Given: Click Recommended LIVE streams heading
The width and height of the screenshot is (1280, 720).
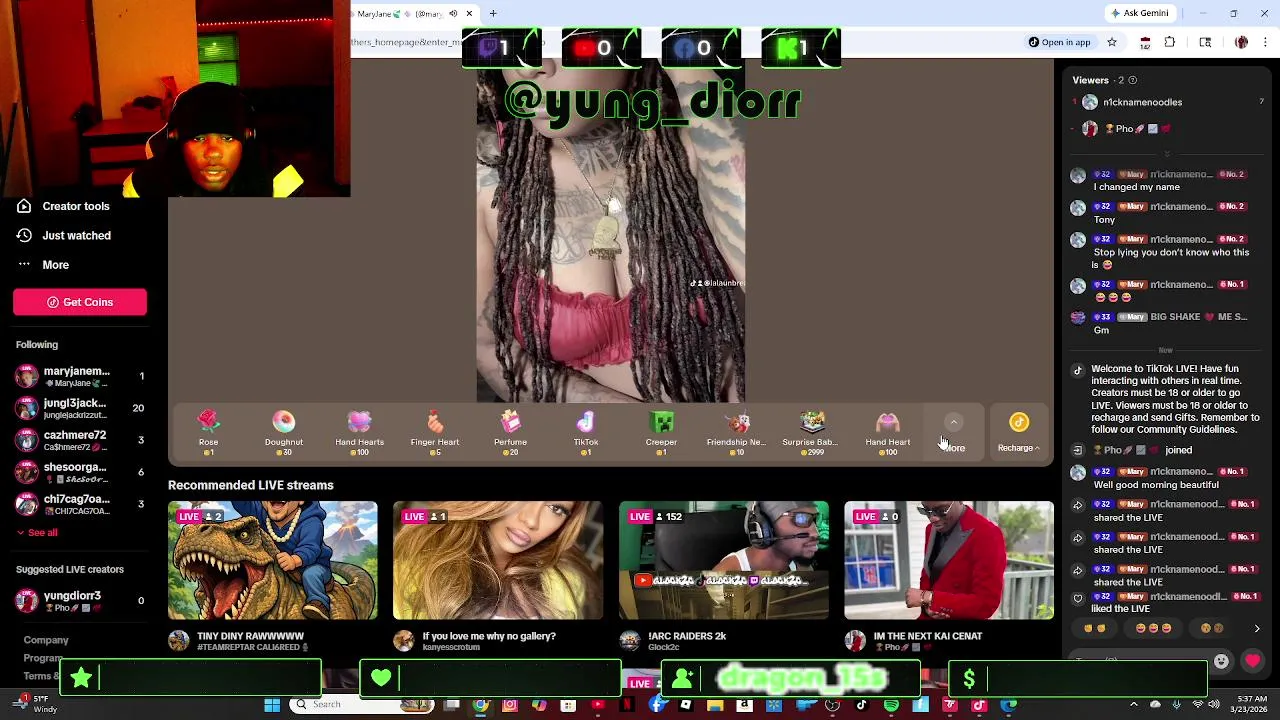Looking at the screenshot, I should (251, 485).
